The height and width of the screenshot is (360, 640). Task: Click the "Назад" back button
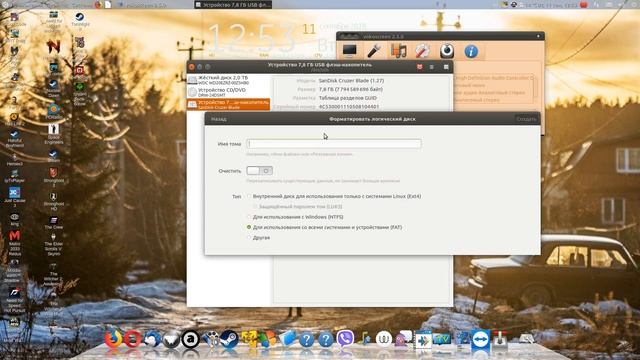point(219,119)
